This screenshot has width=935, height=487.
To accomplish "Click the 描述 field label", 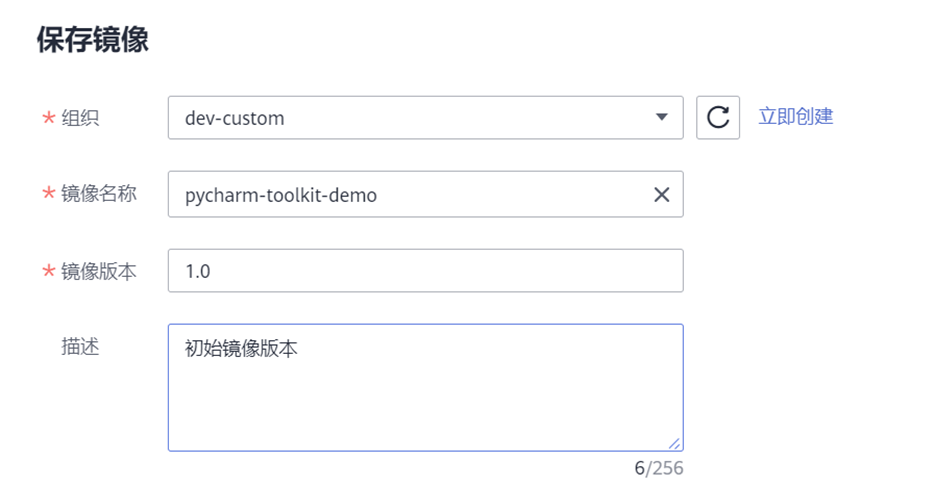I will click(81, 347).
